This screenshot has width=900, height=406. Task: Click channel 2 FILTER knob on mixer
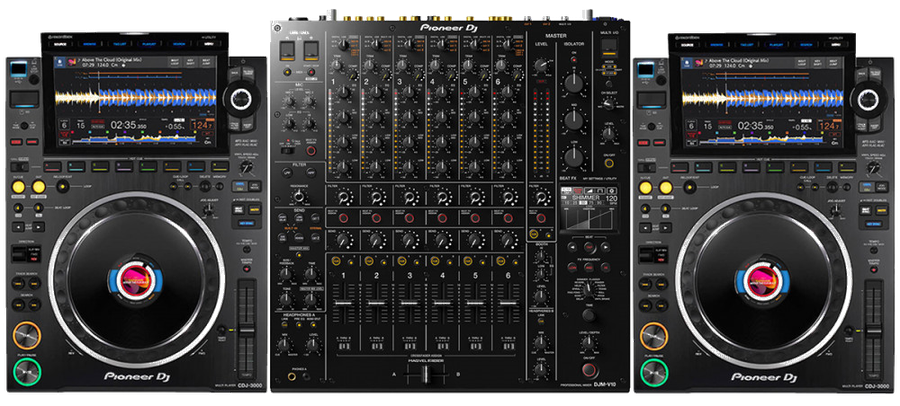coord(376,198)
